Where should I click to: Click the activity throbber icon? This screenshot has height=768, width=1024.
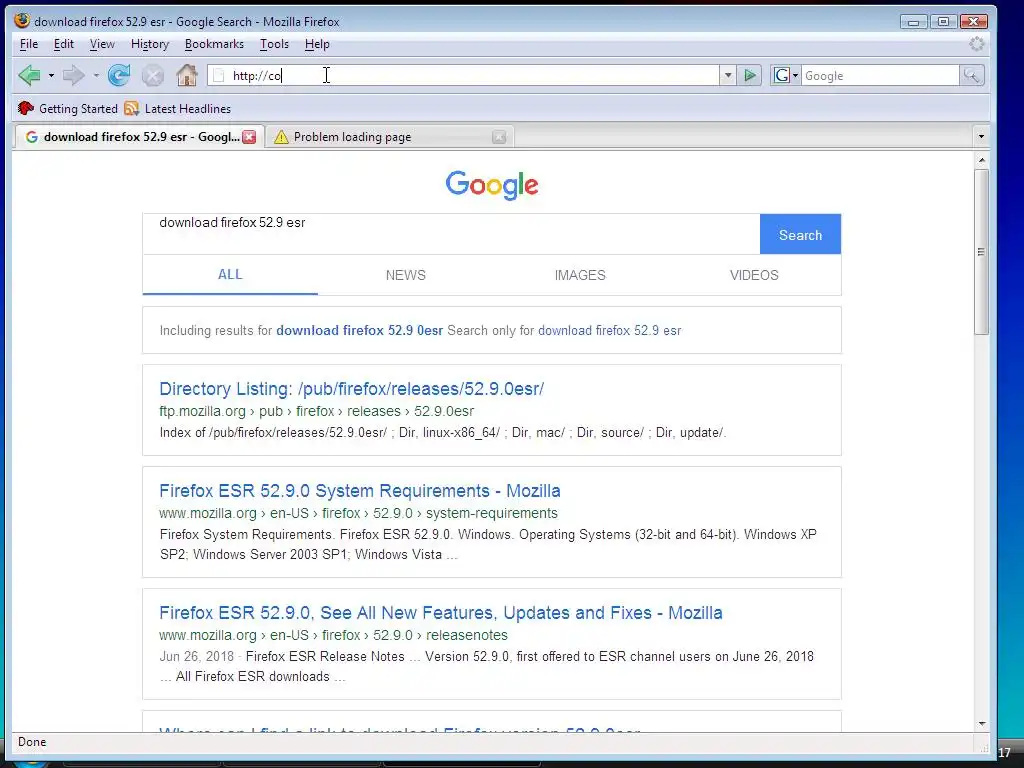coord(976,44)
